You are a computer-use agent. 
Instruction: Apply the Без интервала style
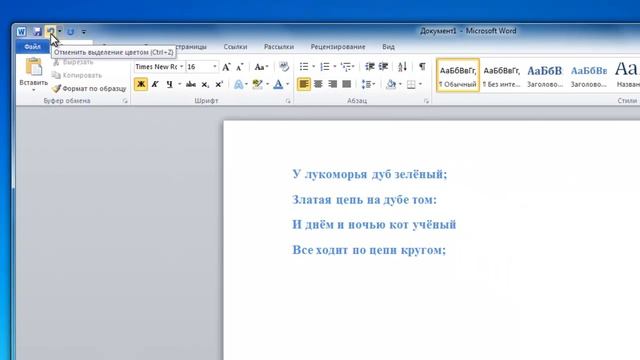pos(502,76)
